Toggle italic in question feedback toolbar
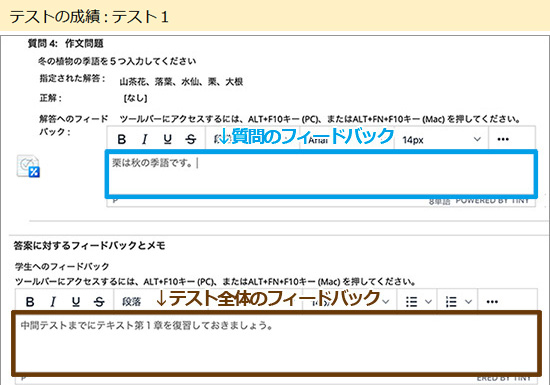Screen dimensions: 550x385 point(145,140)
